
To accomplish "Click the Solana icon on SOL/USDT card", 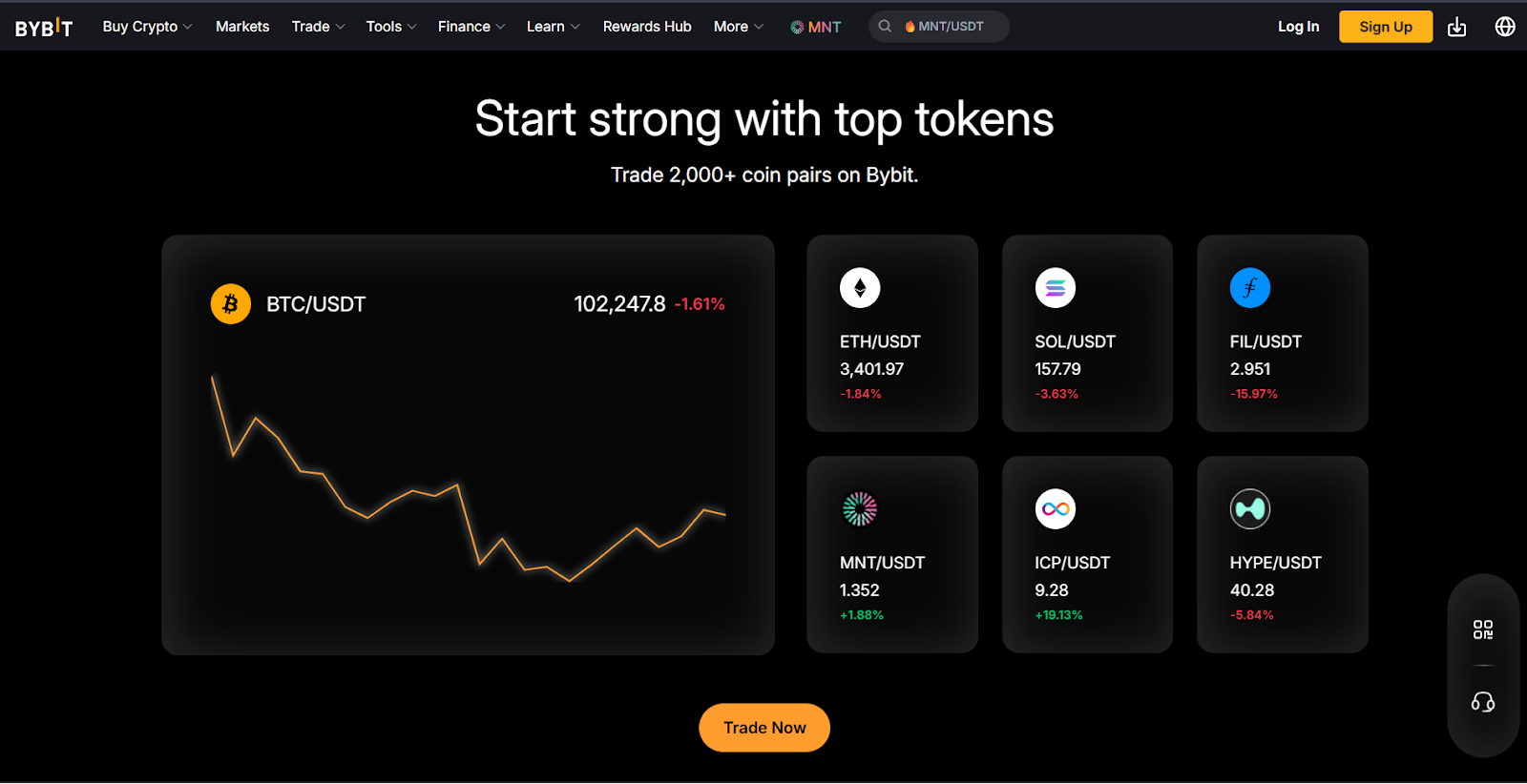I will (x=1054, y=287).
